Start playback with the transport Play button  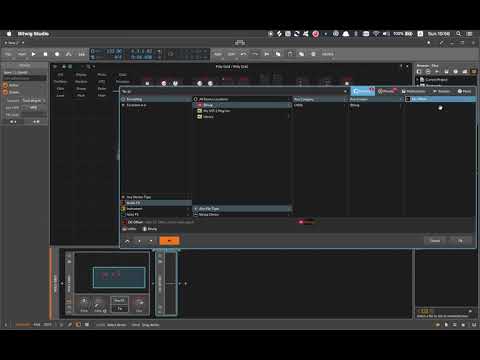point(34,54)
